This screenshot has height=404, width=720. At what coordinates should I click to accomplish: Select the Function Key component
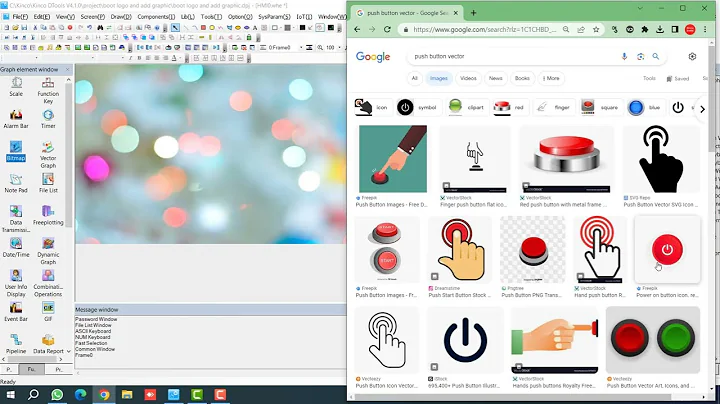(48, 90)
